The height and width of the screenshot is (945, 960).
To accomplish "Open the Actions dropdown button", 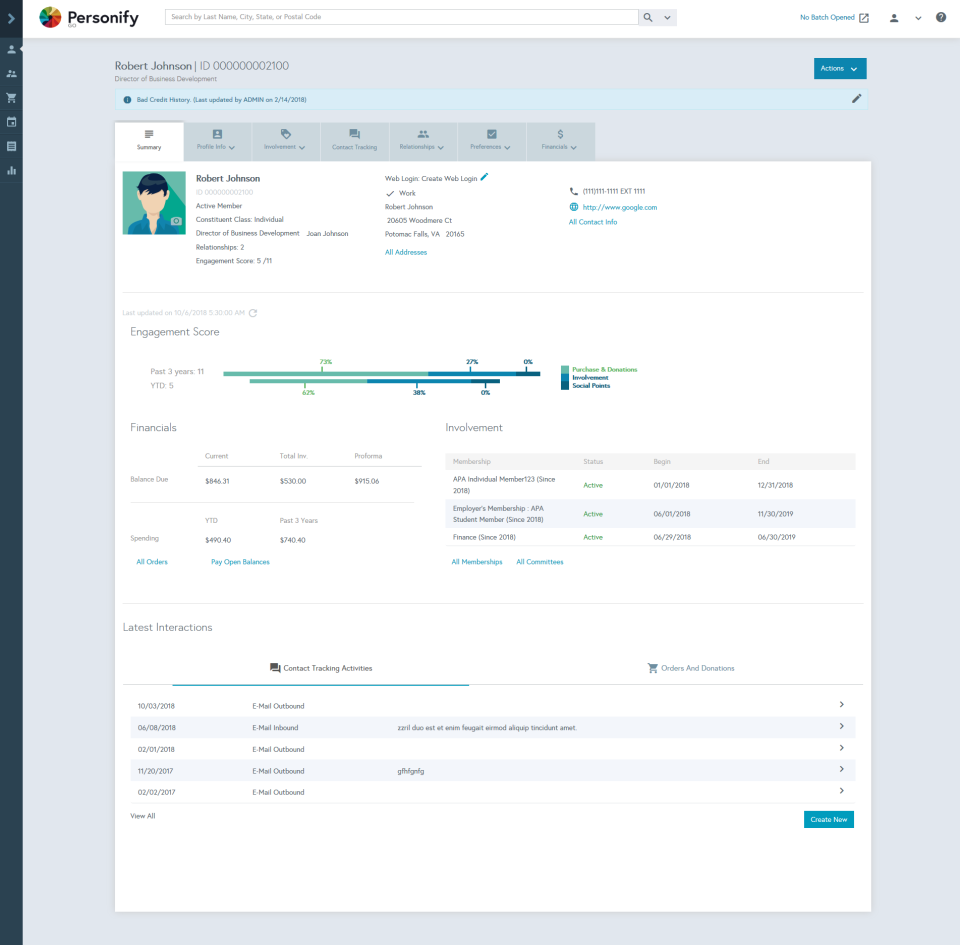I will (839, 68).
